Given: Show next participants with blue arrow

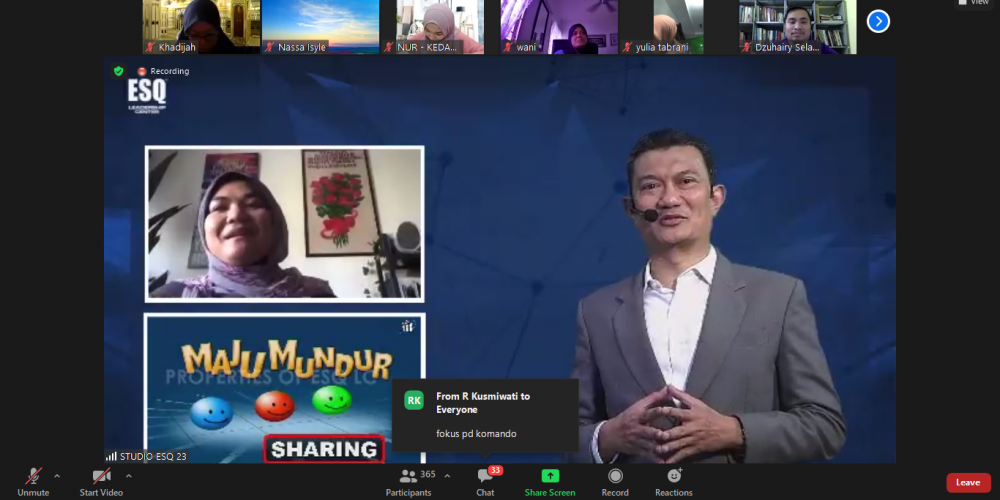Looking at the screenshot, I should [x=878, y=21].
